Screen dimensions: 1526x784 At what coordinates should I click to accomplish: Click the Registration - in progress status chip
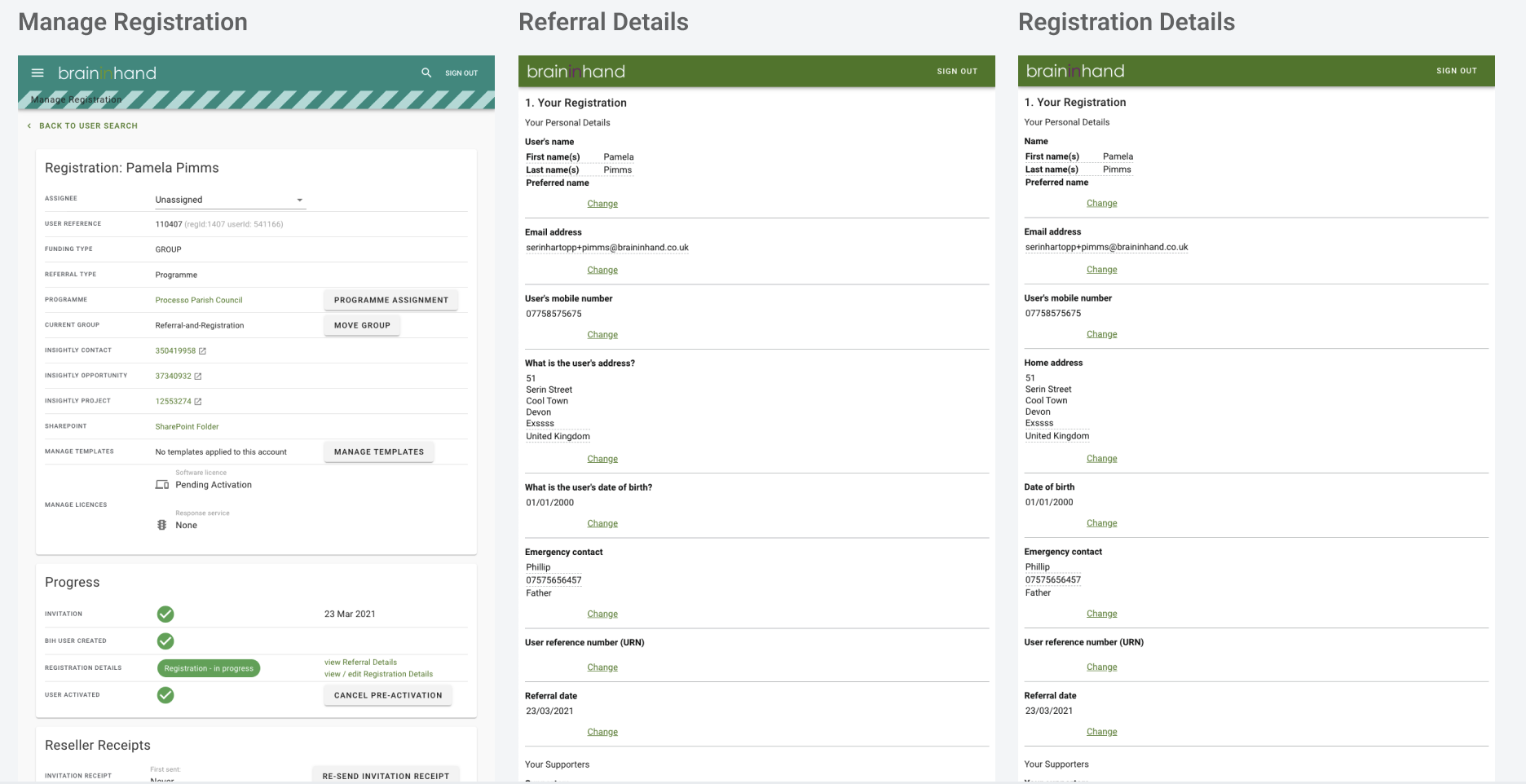pos(209,668)
